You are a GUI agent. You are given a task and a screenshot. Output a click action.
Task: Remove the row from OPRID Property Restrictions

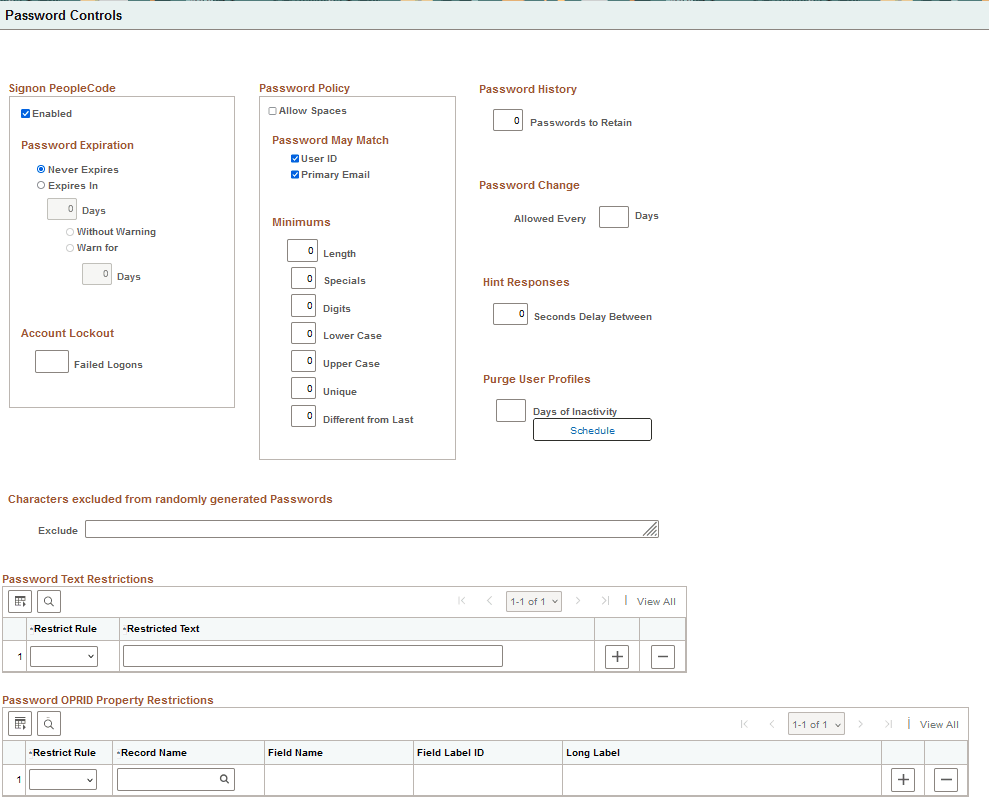click(x=946, y=779)
